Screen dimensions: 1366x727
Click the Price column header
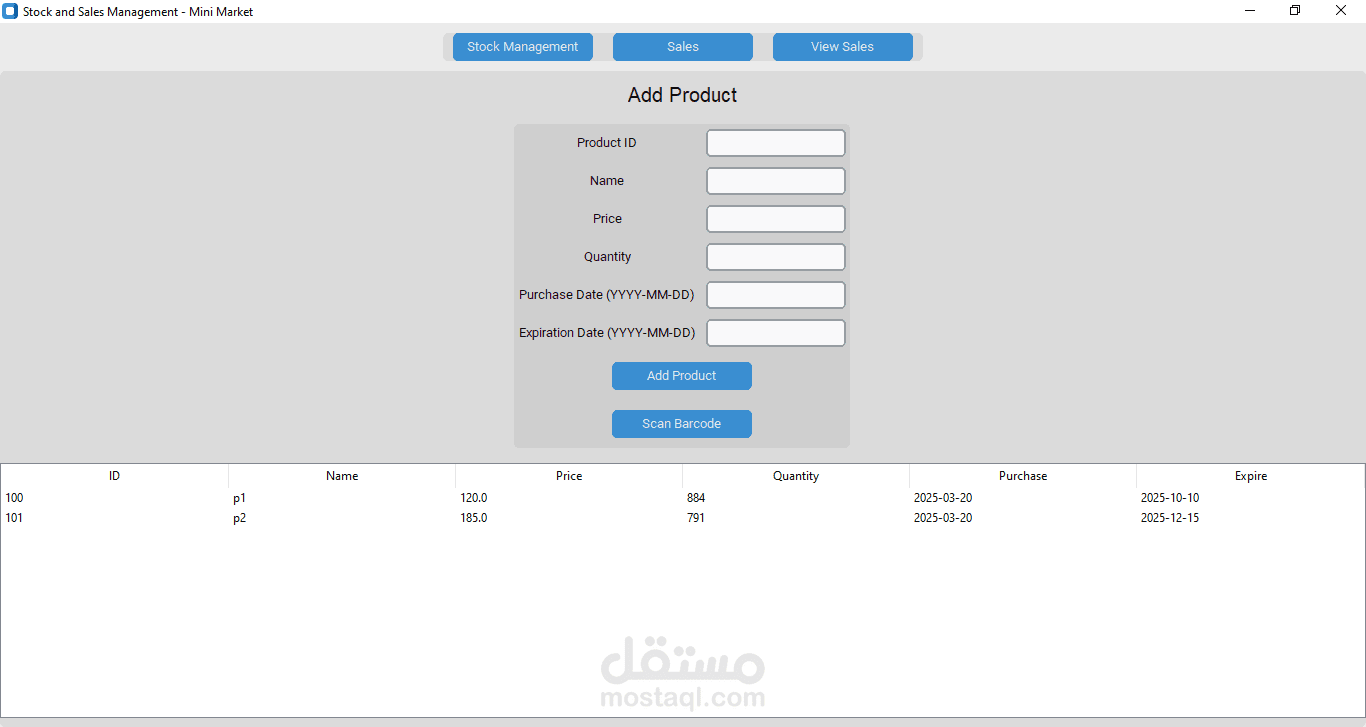pos(569,476)
